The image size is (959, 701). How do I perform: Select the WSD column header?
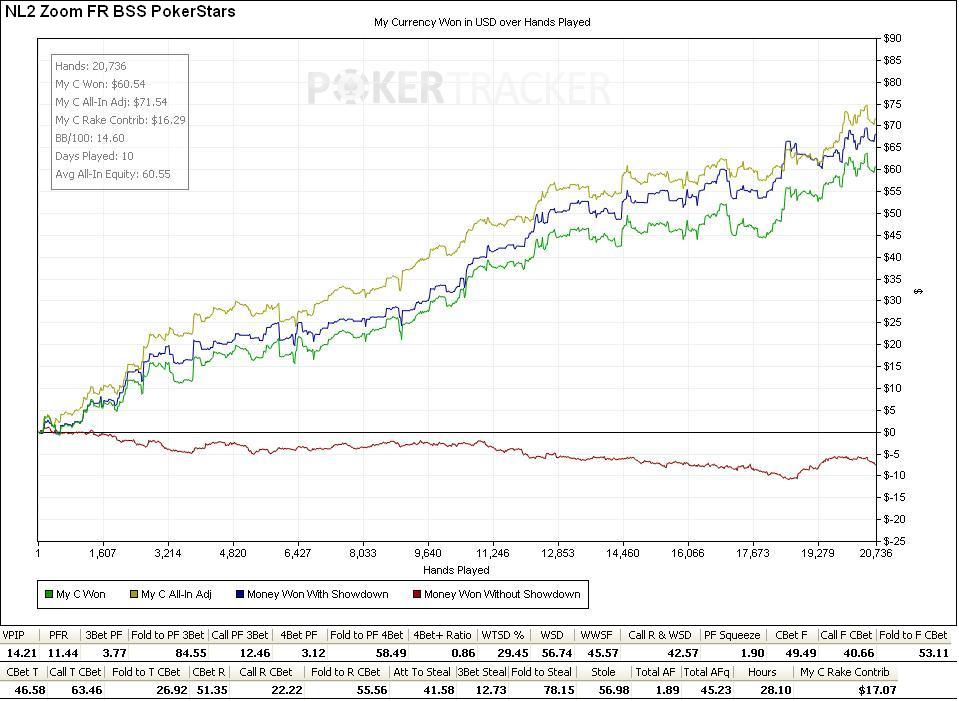tap(552, 635)
